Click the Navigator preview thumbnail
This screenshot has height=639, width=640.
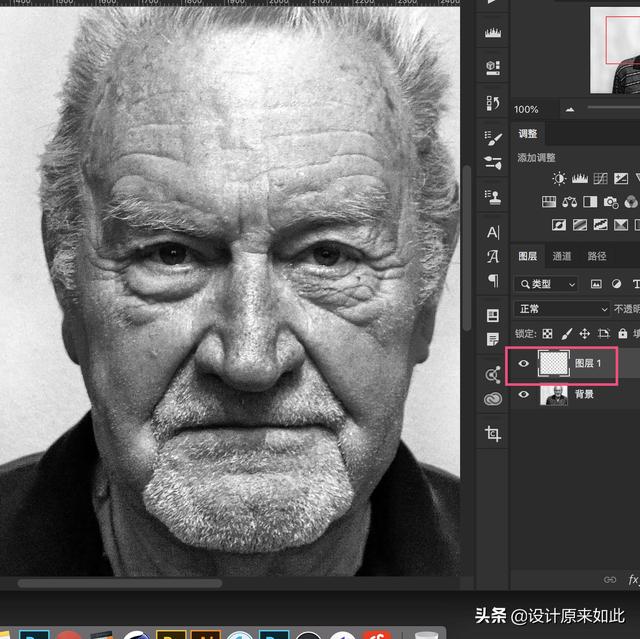[x=615, y=51]
